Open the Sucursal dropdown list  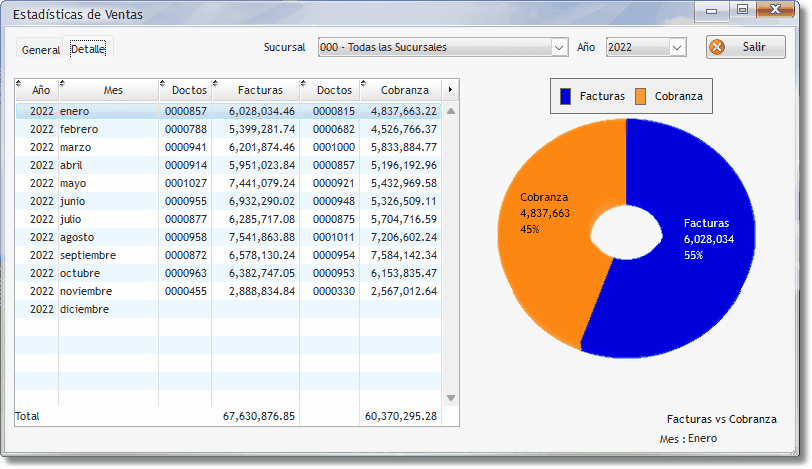click(559, 48)
